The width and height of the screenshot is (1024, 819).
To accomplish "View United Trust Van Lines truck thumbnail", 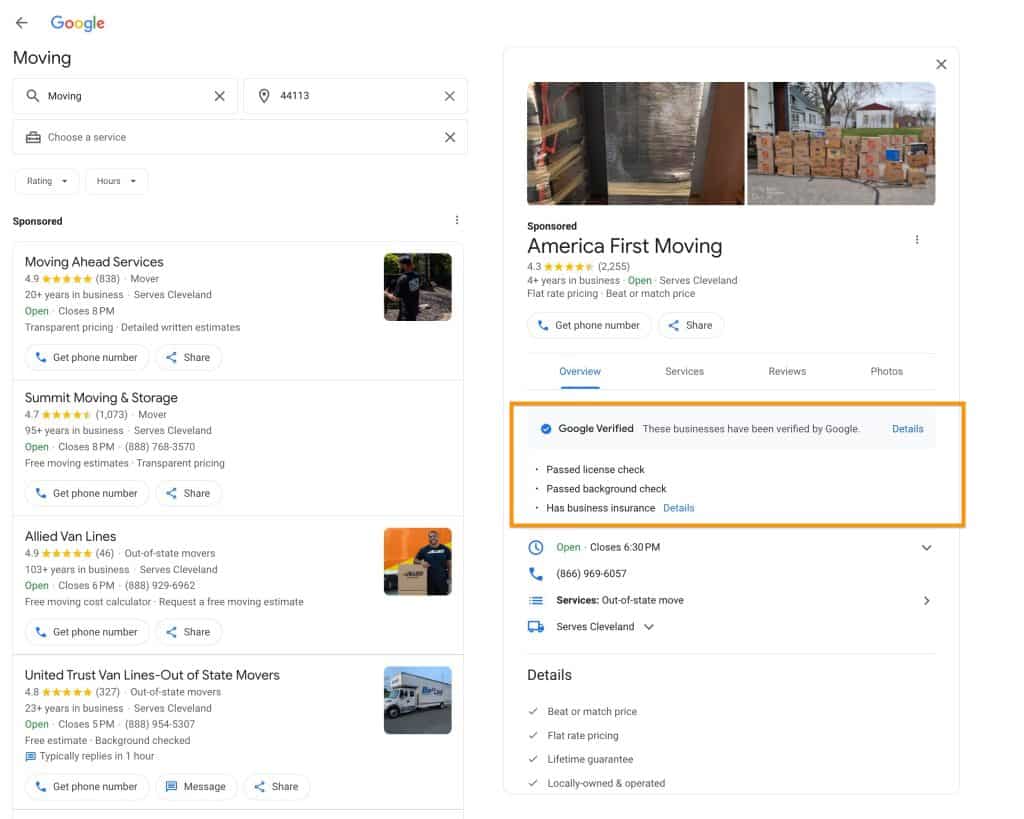I will (417, 700).
